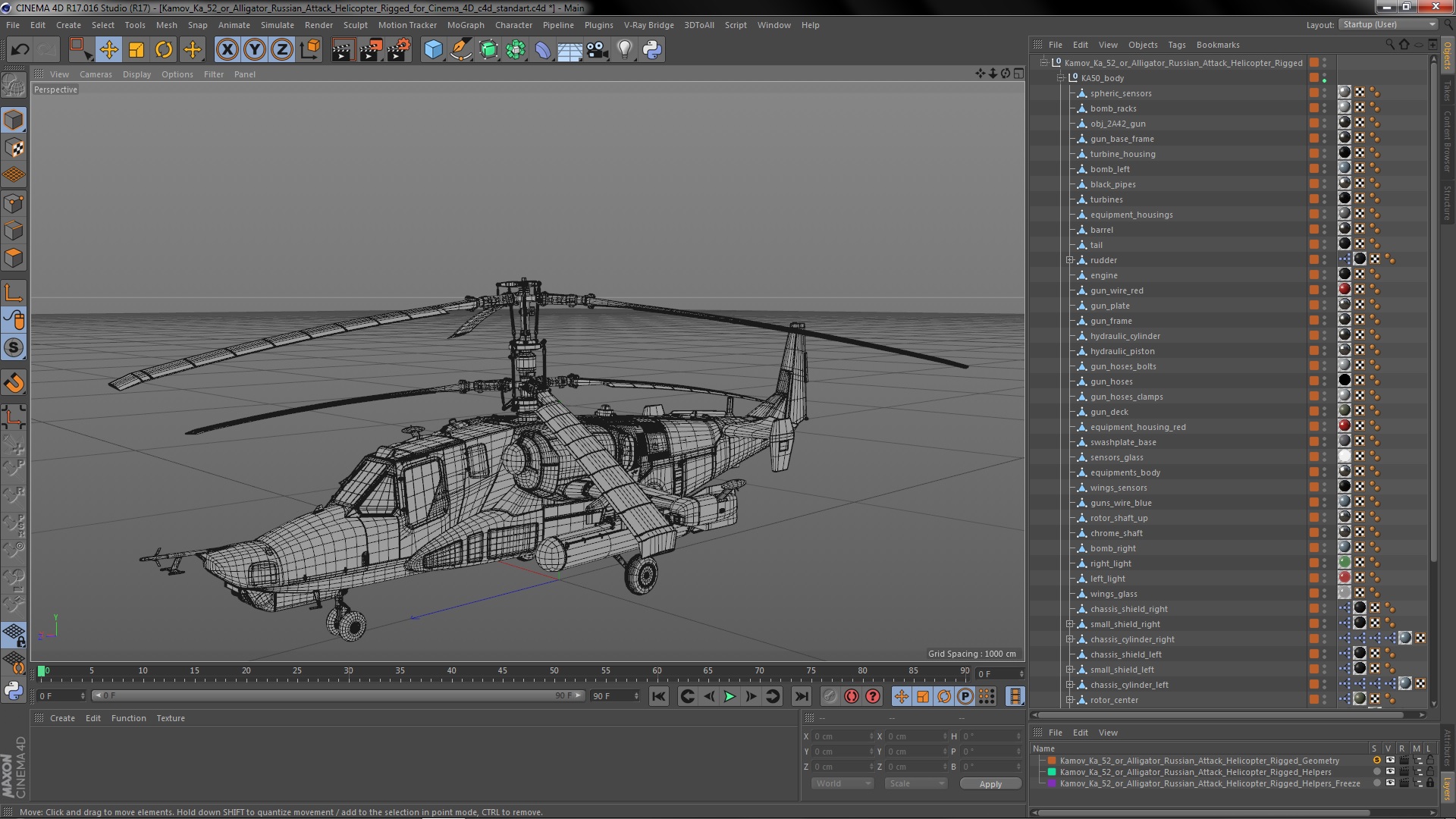Click the Deformer bend icon
1456x819 pixels.
click(x=543, y=50)
